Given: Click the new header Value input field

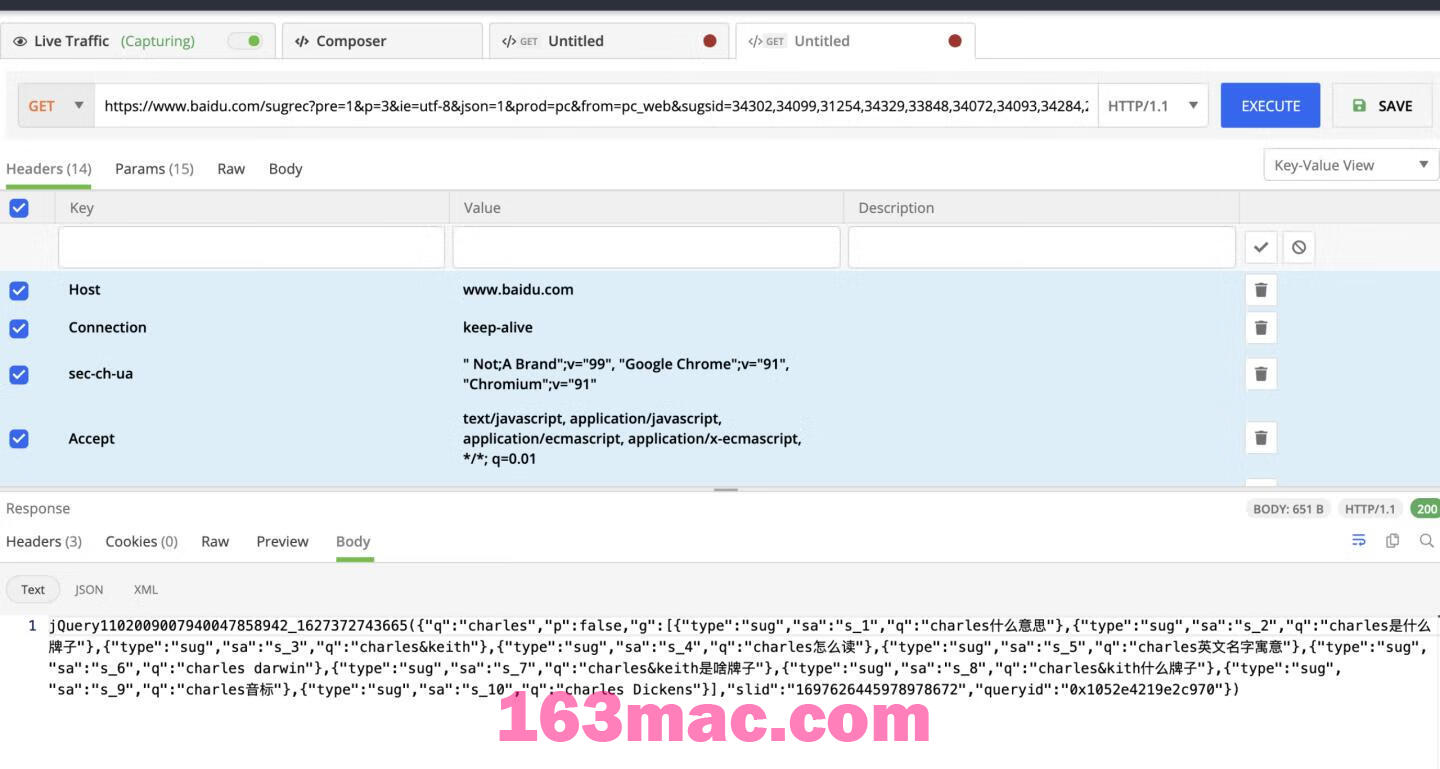Looking at the screenshot, I should pyautogui.click(x=646, y=247).
